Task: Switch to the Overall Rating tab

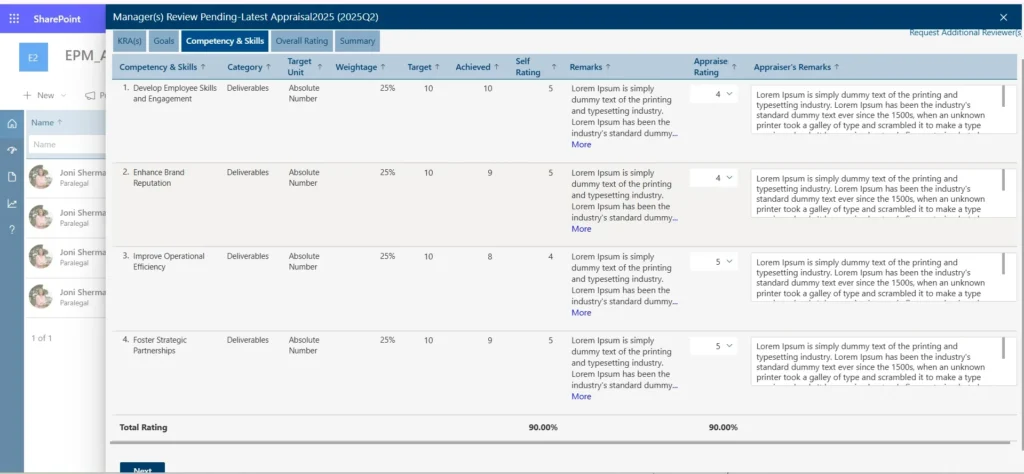Action: pyautogui.click(x=302, y=40)
